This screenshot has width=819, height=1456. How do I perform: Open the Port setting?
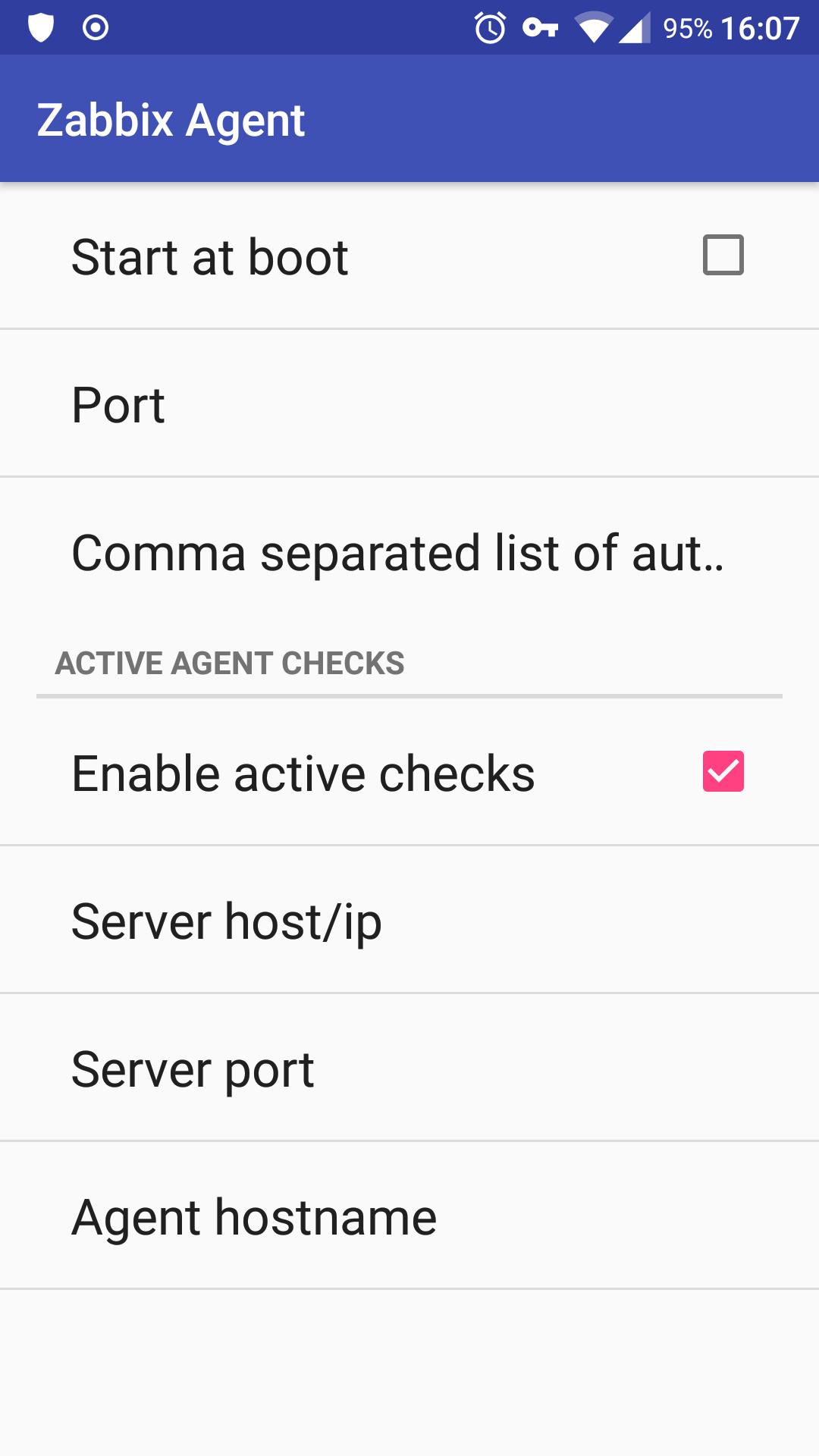click(409, 403)
